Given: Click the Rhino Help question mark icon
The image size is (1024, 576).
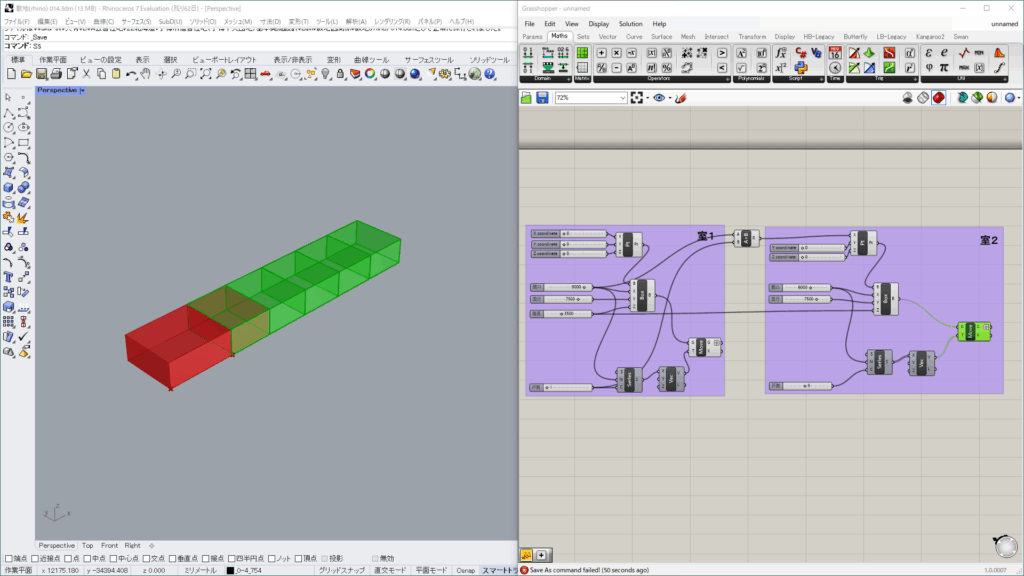Looking at the screenshot, I should (490, 74).
